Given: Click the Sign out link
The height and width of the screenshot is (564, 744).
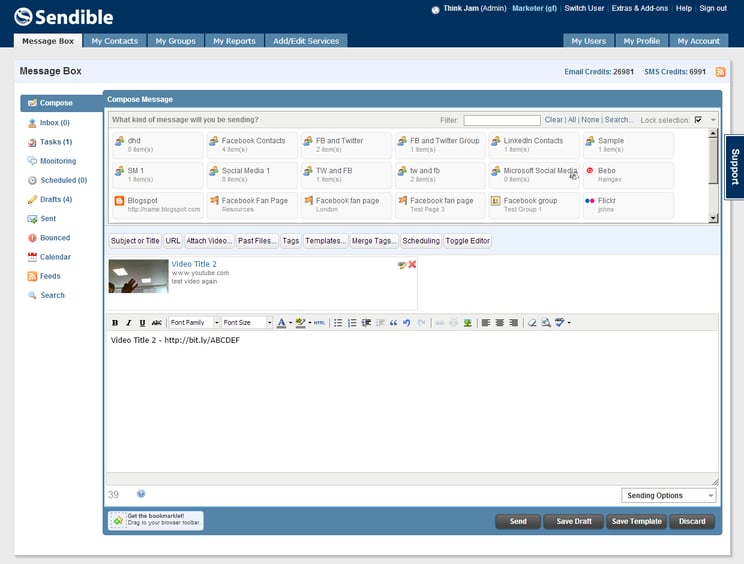Looking at the screenshot, I should [713, 8].
